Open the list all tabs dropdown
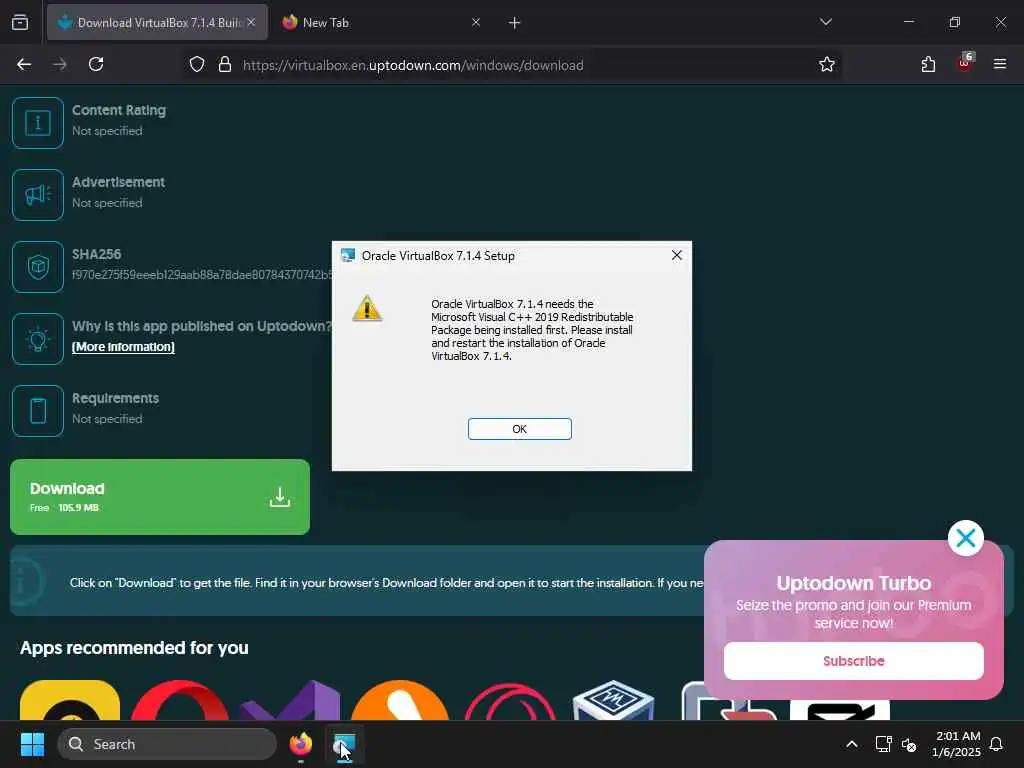Image resolution: width=1024 pixels, height=768 pixels. pos(825,22)
